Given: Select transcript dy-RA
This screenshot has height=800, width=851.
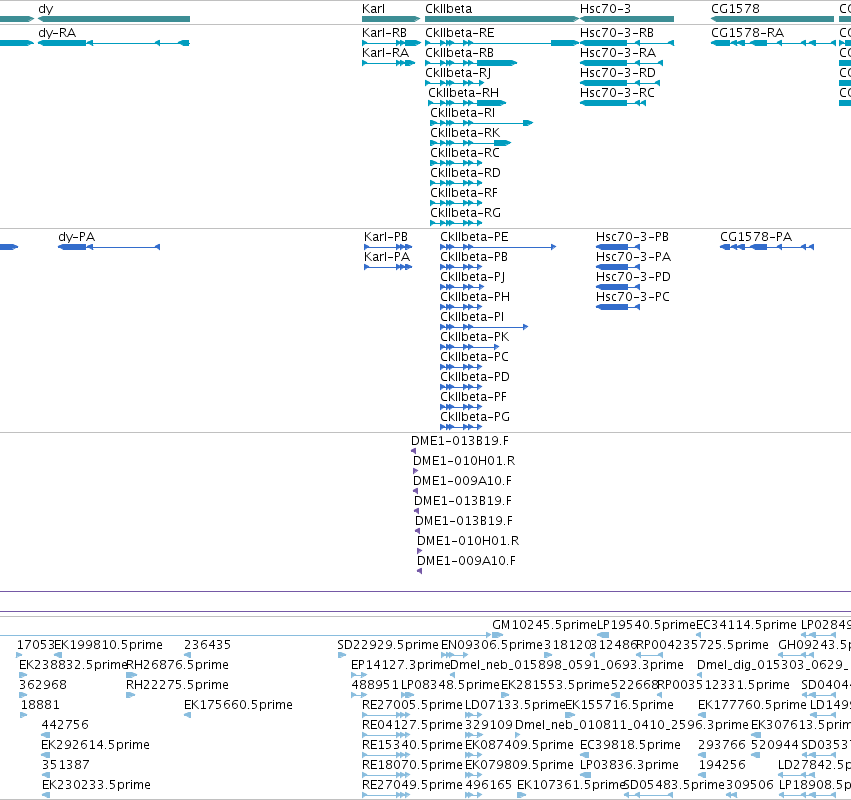Looking at the screenshot, I should 57,33.
